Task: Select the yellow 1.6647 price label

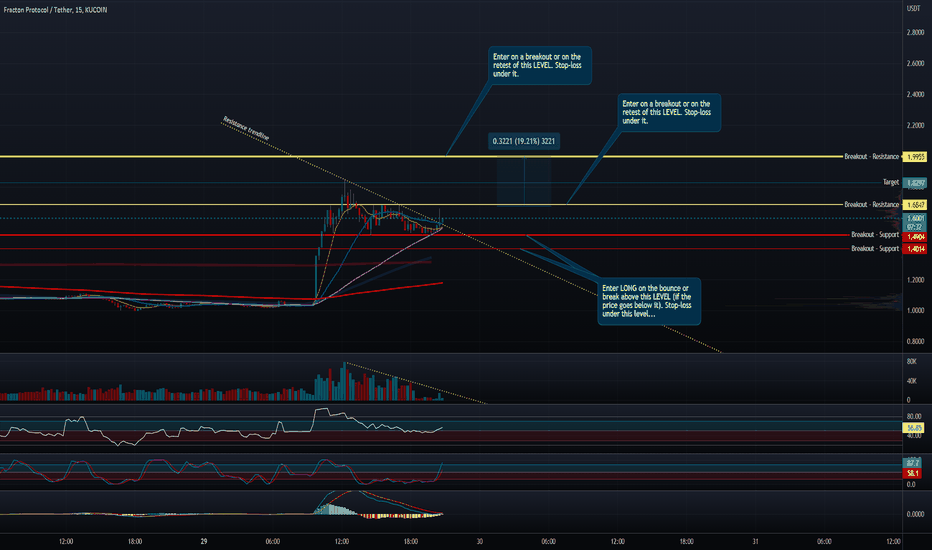Action: click(x=914, y=205)
